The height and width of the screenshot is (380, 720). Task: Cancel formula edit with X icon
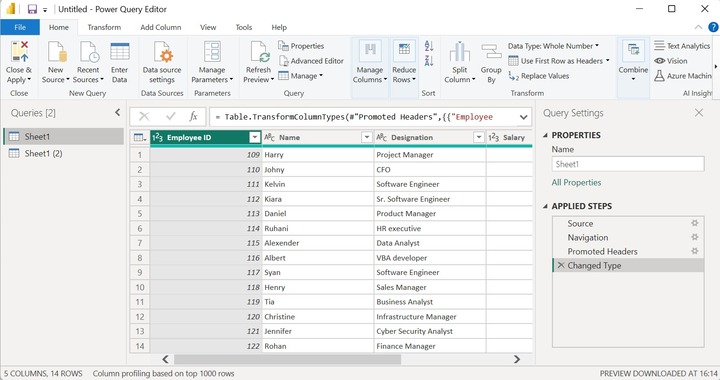point(144,117)
